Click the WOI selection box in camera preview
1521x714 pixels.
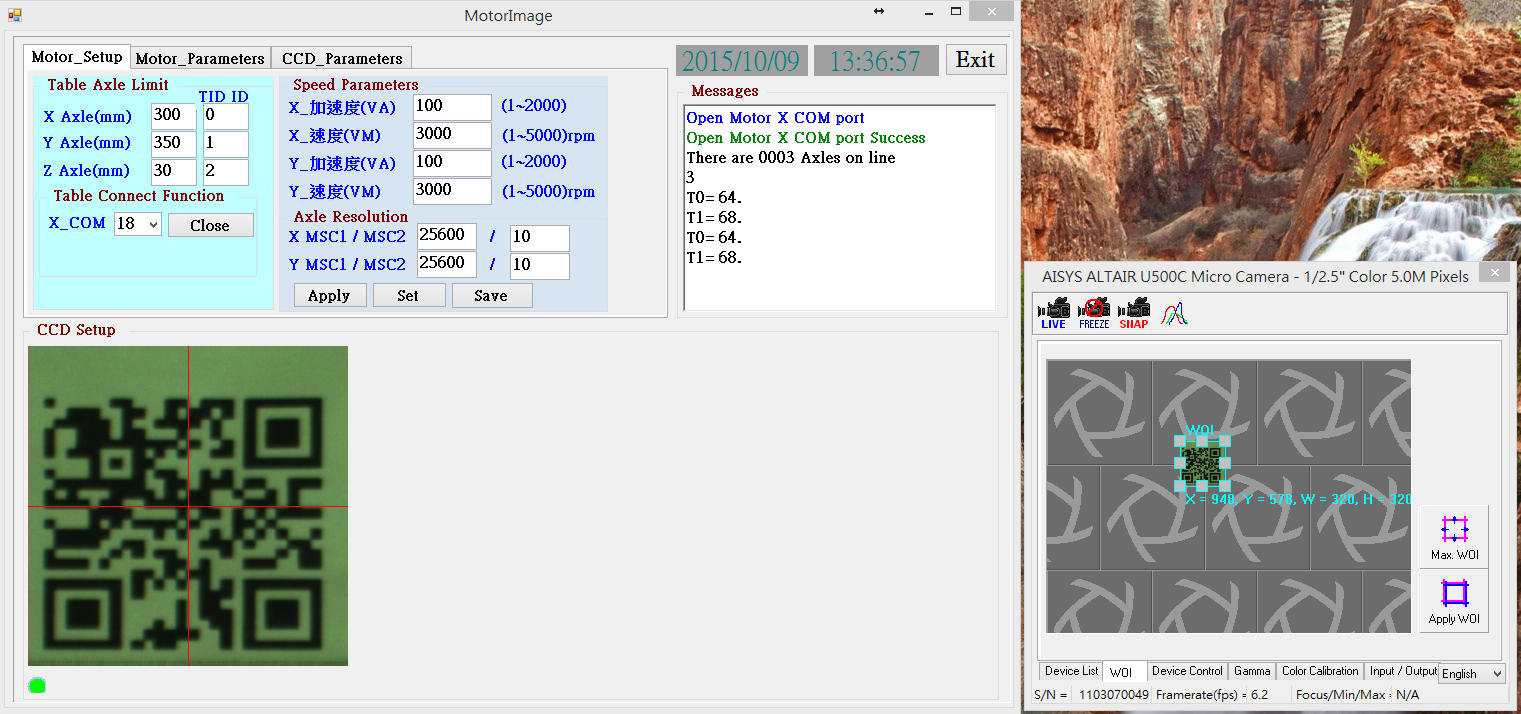pos(1201,461)
